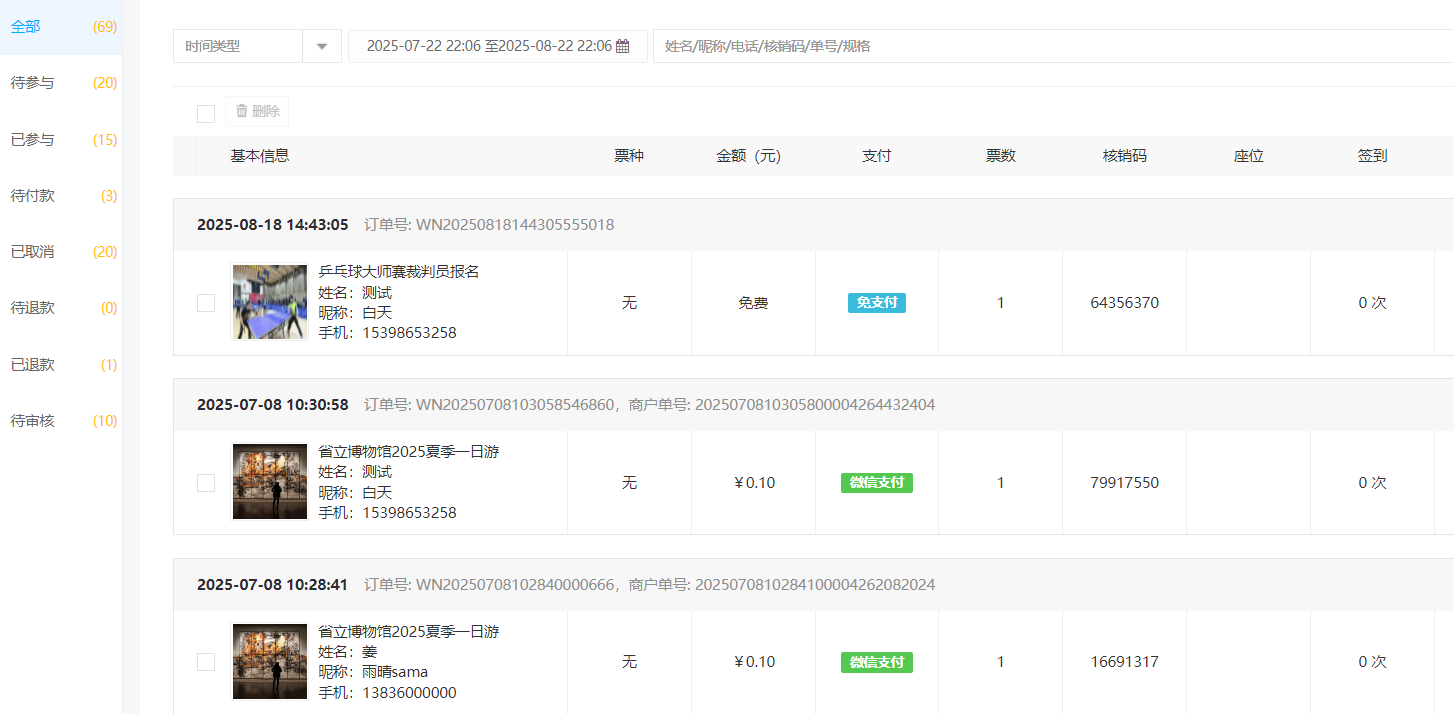This screenshot has height=714, width=1454.
Task: Open the ping-pong match thumbnail
Action: [270, 302]
